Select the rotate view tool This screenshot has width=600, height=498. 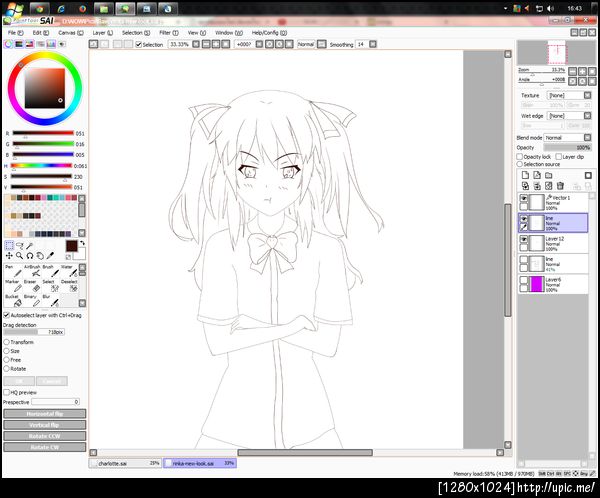tap(30, 256)
